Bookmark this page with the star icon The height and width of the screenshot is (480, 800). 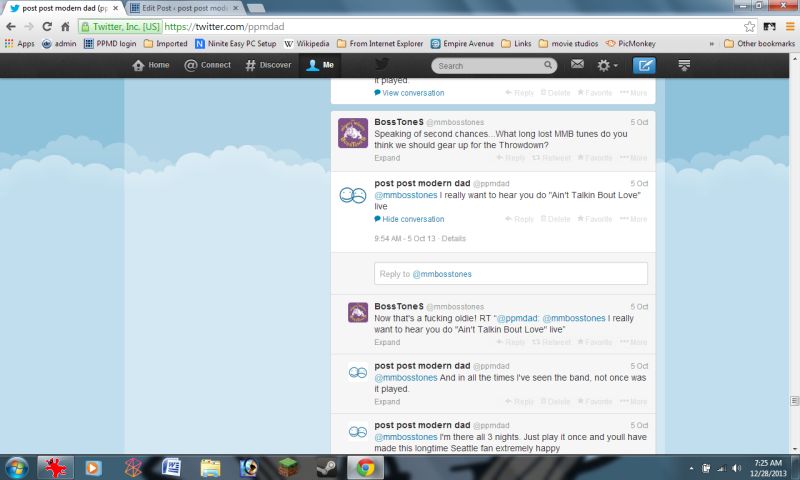(749, 27)
